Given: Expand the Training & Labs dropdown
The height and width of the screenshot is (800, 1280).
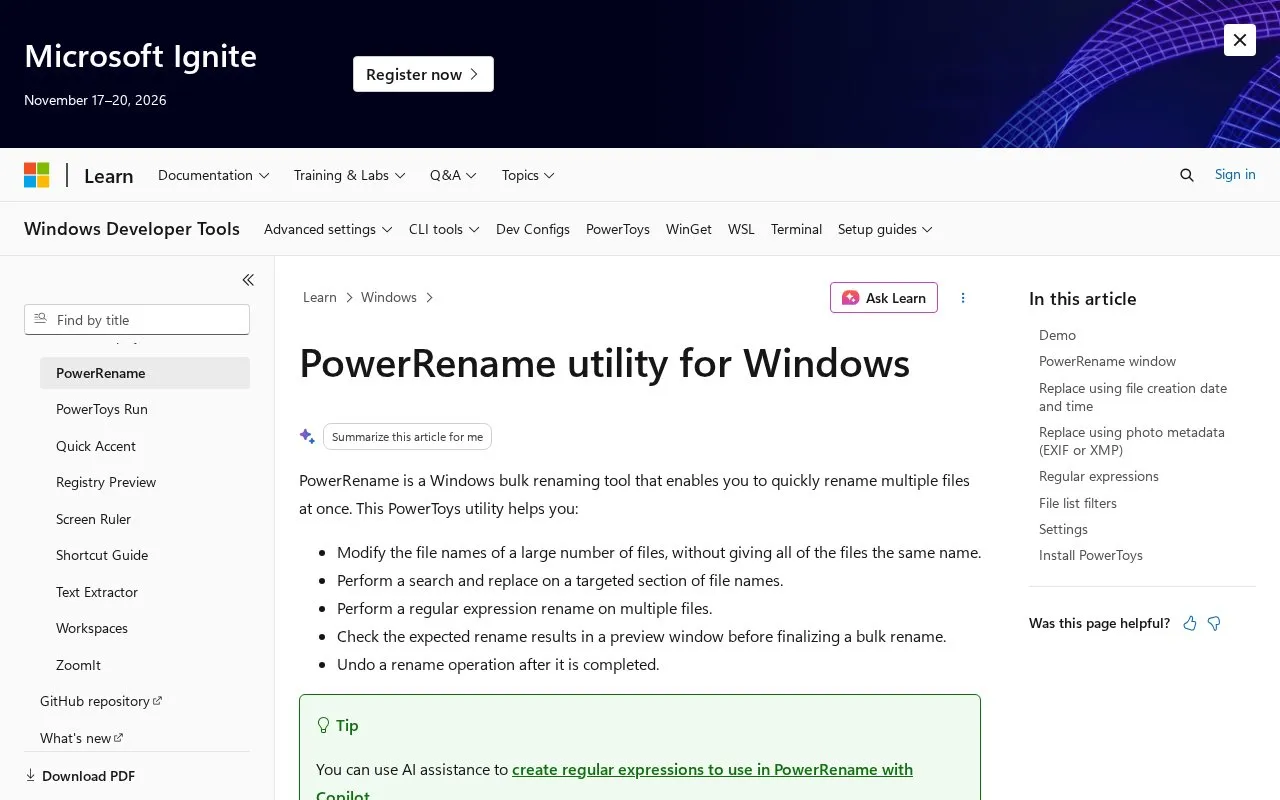Looking at the screenshot, I should click(x=350, y=175).
